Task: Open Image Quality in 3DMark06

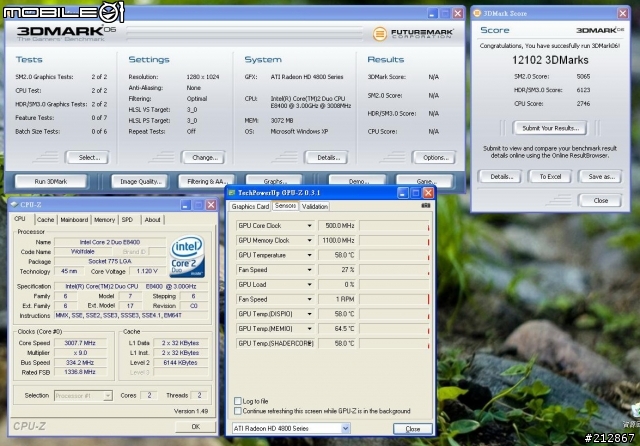Action: pos(139,182)
